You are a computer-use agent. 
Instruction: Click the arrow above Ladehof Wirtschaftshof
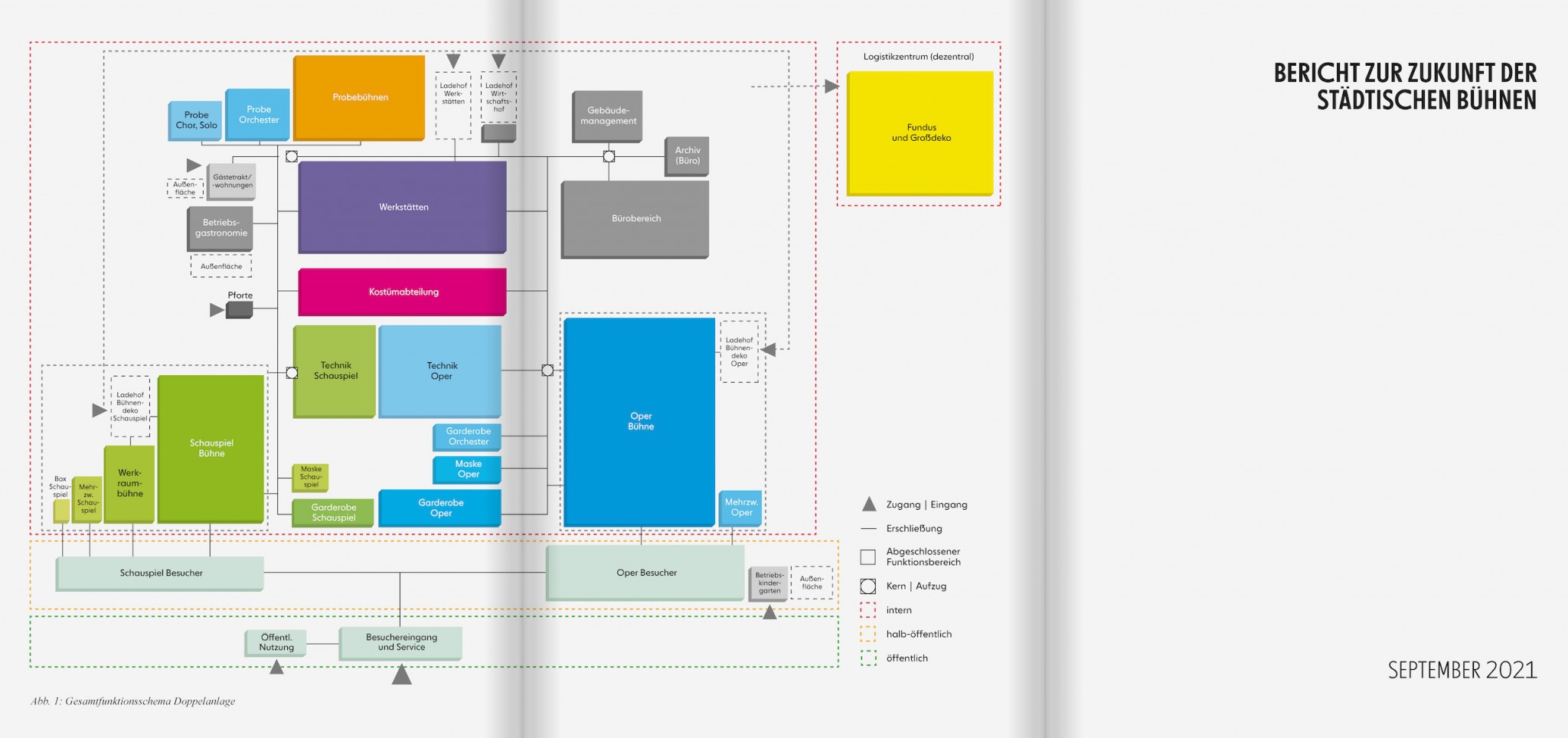click(x=498, y=60)
